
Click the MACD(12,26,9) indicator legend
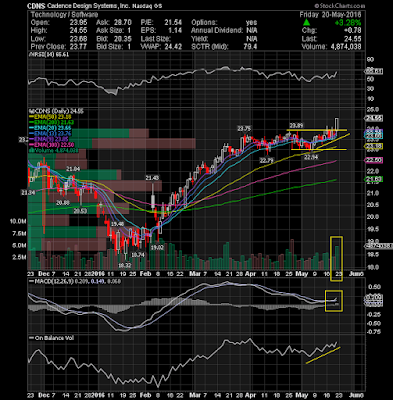[75, 282]
